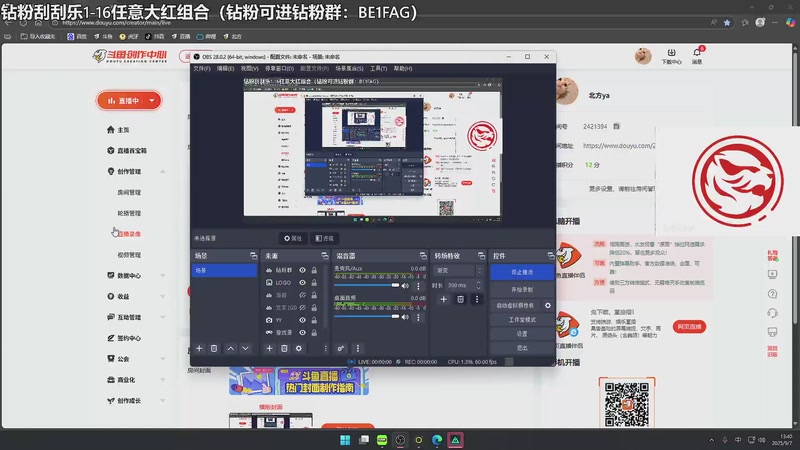
Task: Undock the 混音器 panel with float icon
Action: pos(423,256)
